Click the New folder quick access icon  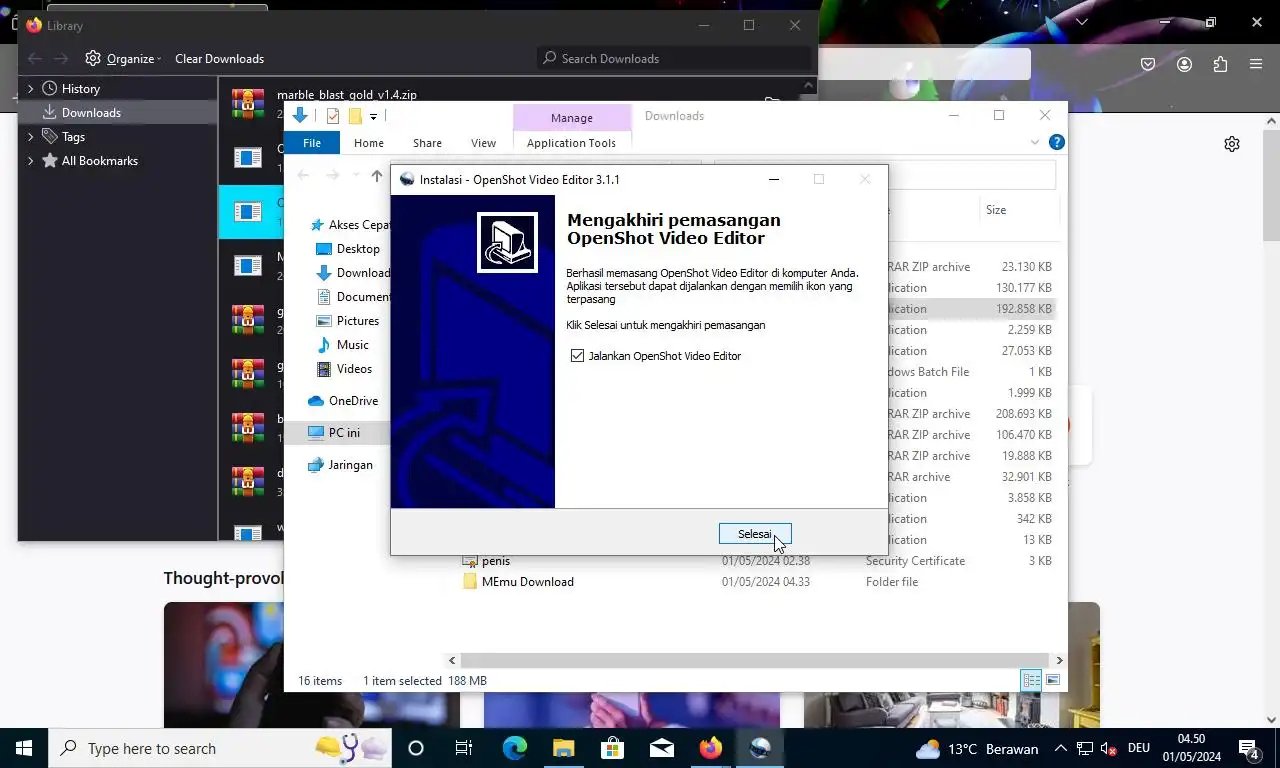point(354,116)
